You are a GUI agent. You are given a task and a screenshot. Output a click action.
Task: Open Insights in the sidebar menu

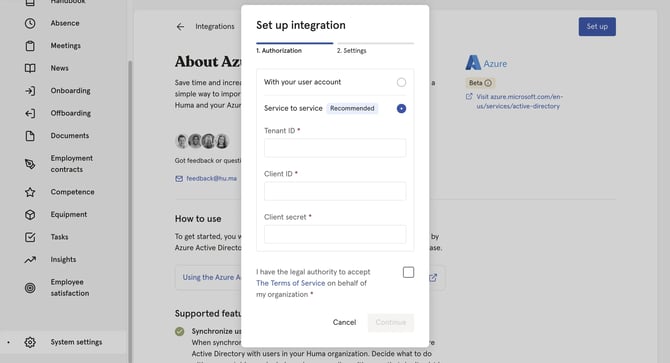click(63, 260)
